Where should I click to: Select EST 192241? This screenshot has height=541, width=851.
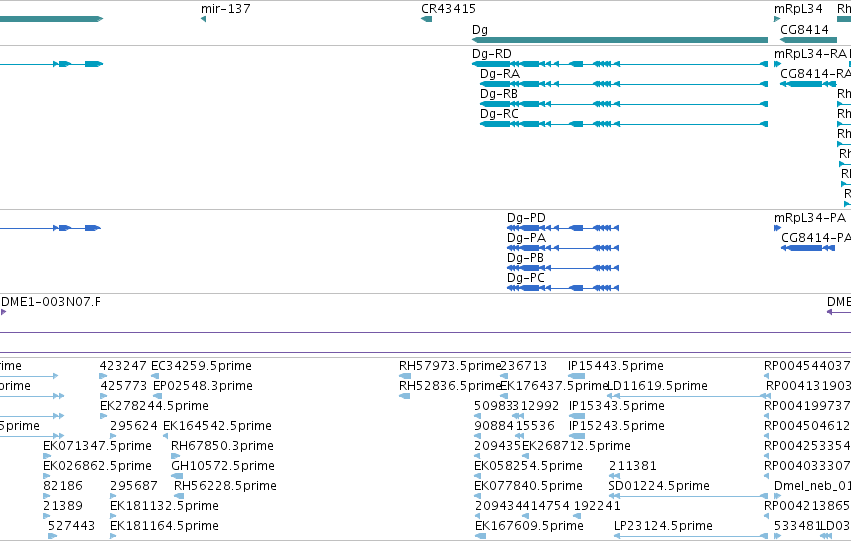597,506
